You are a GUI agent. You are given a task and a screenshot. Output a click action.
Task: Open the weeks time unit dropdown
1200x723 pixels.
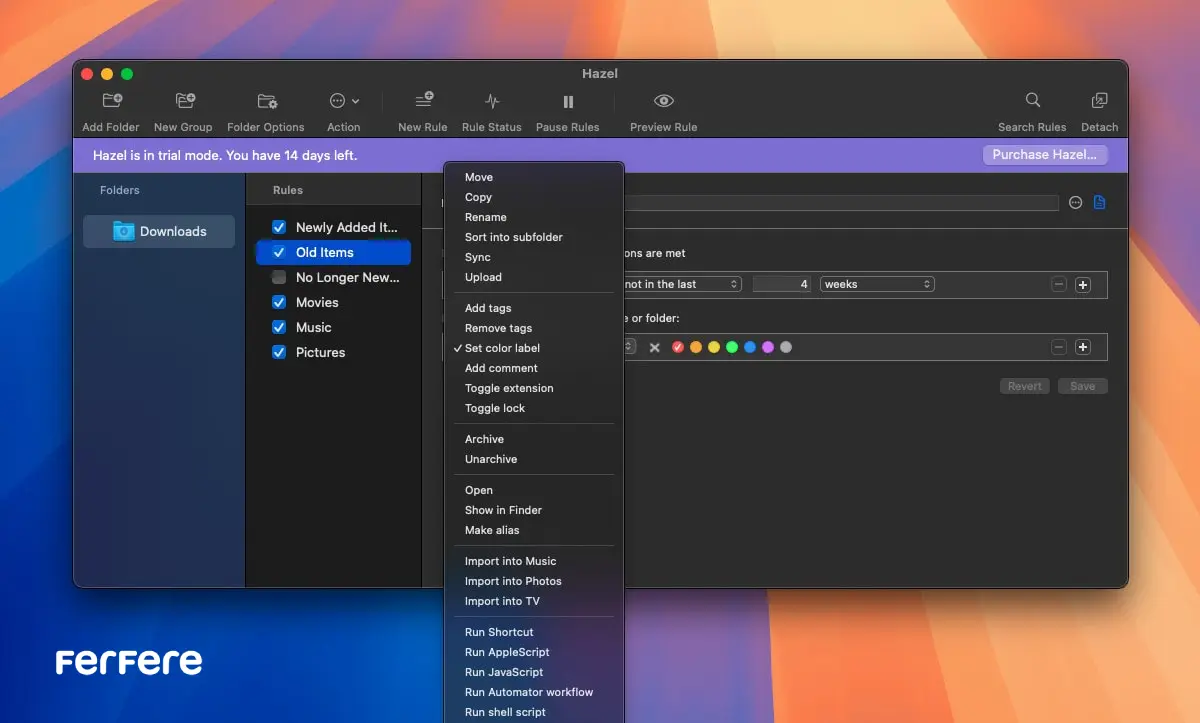coord(877,284)
